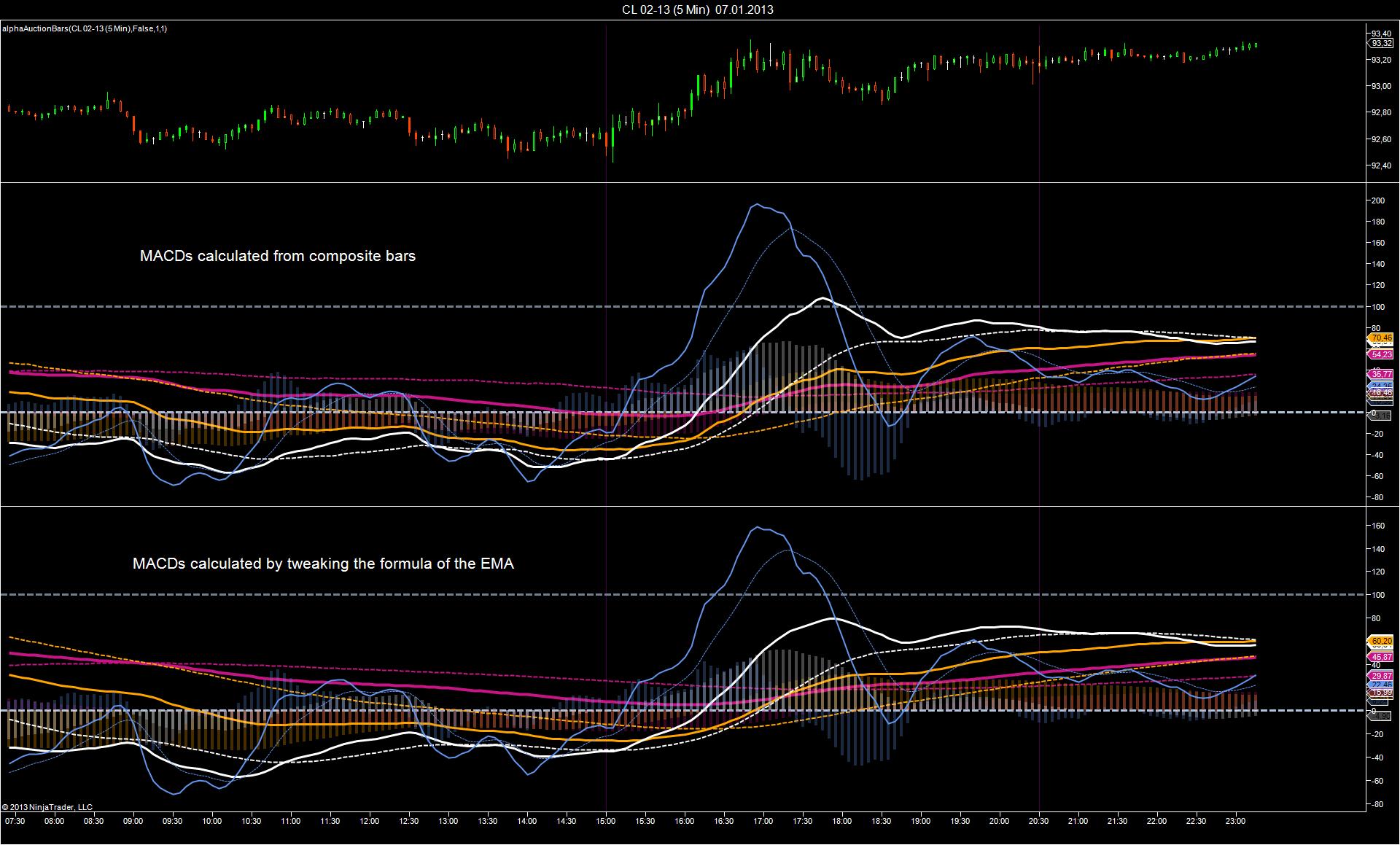The image size is (1400, 845).
Task: Click the 20:30 time axis label
Action: pos(1039,821)
